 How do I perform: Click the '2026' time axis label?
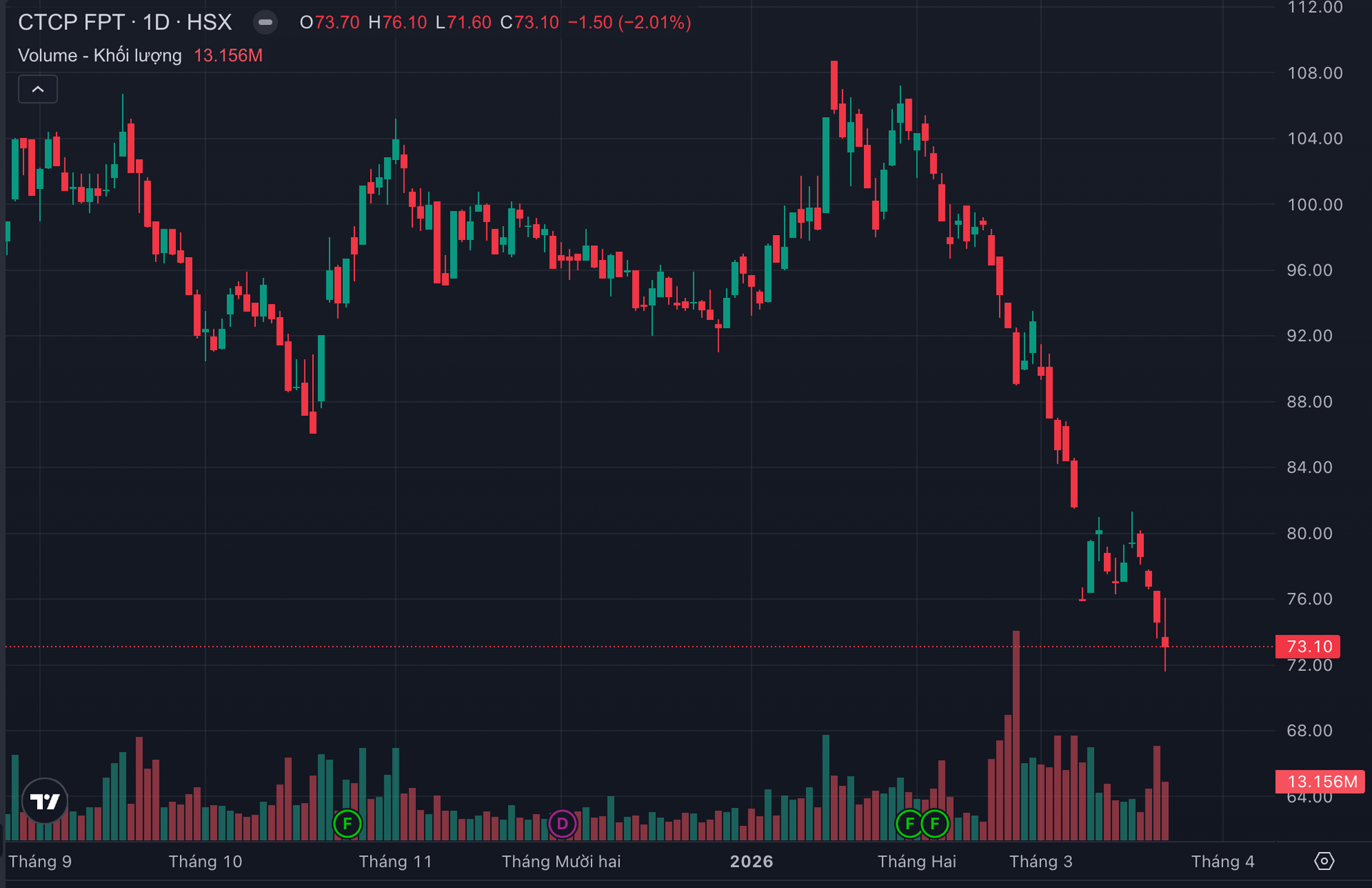[751, 862]
